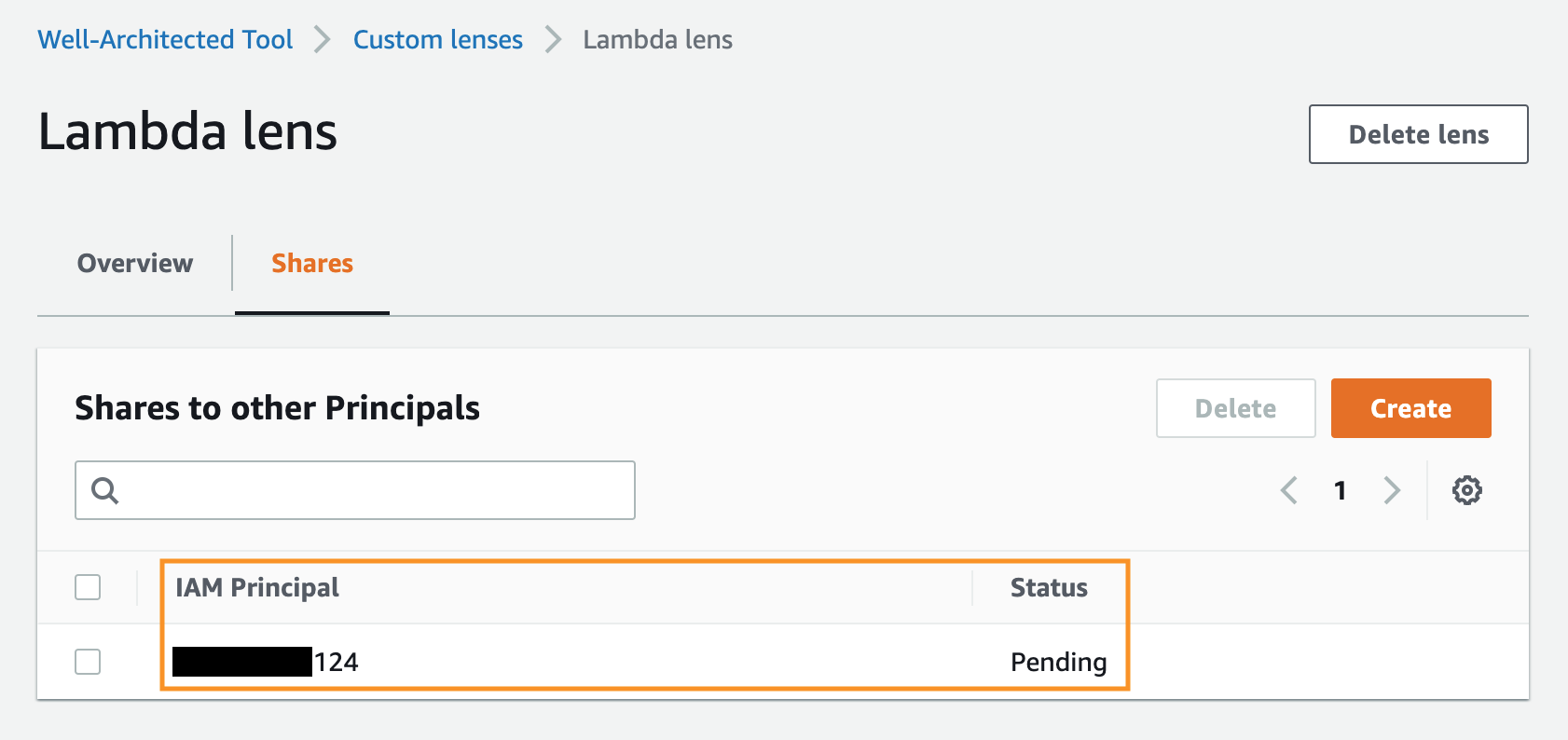Click the Delete lens button

(x=1417, y=134)
